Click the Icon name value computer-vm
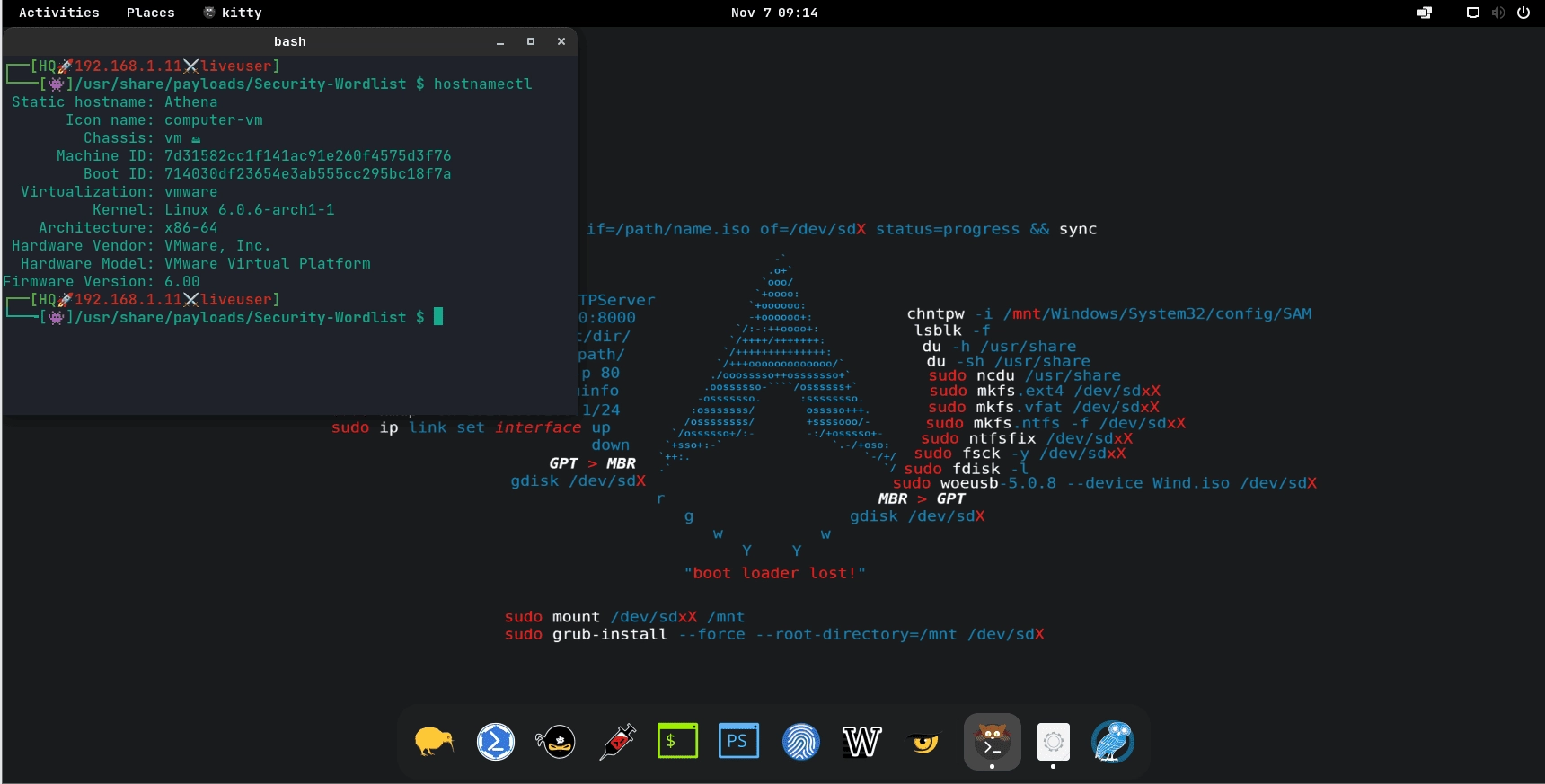Image resolution: width=1545 pixels, height=784 pixels. (214, 119)
